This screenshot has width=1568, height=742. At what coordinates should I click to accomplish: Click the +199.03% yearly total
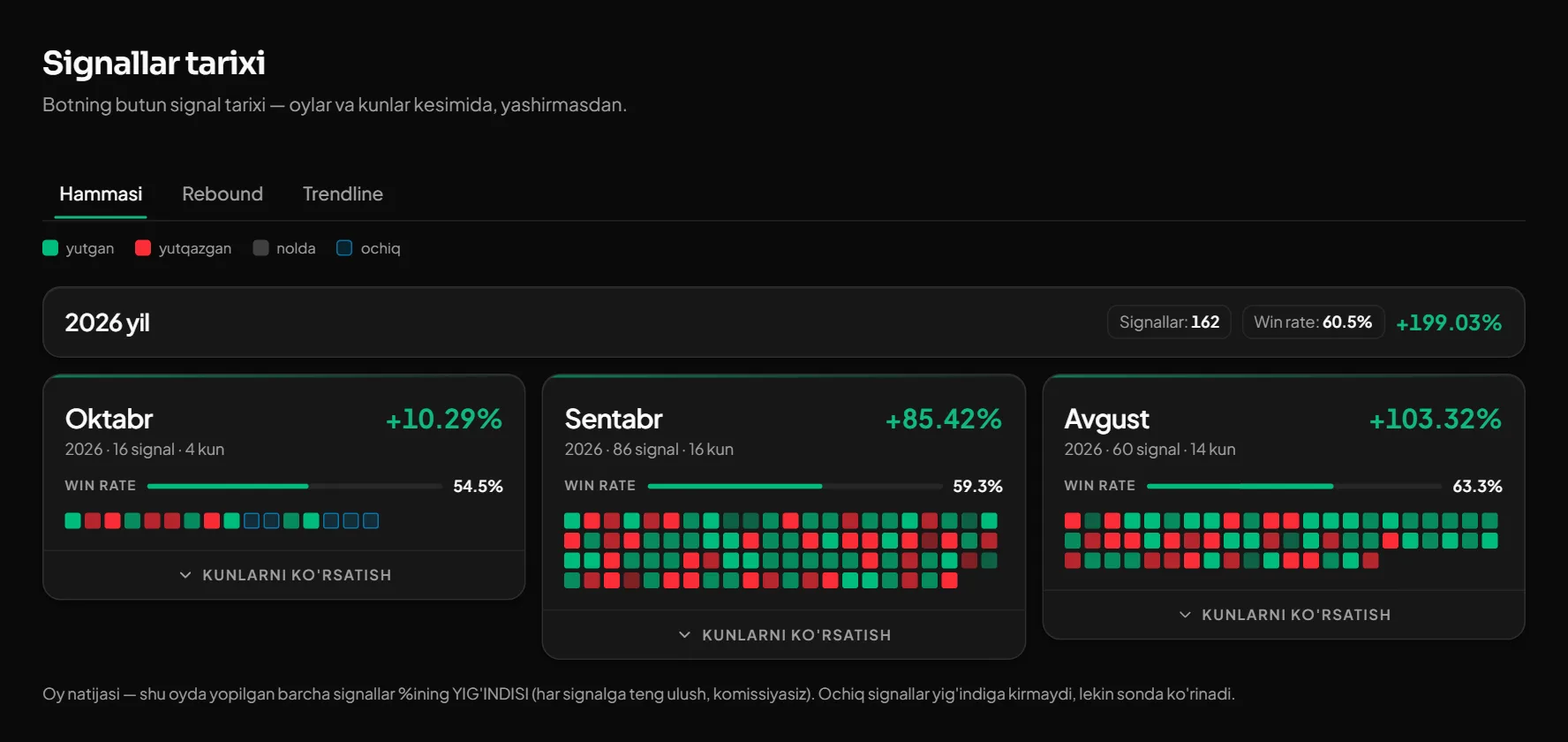click(1449, 322)
